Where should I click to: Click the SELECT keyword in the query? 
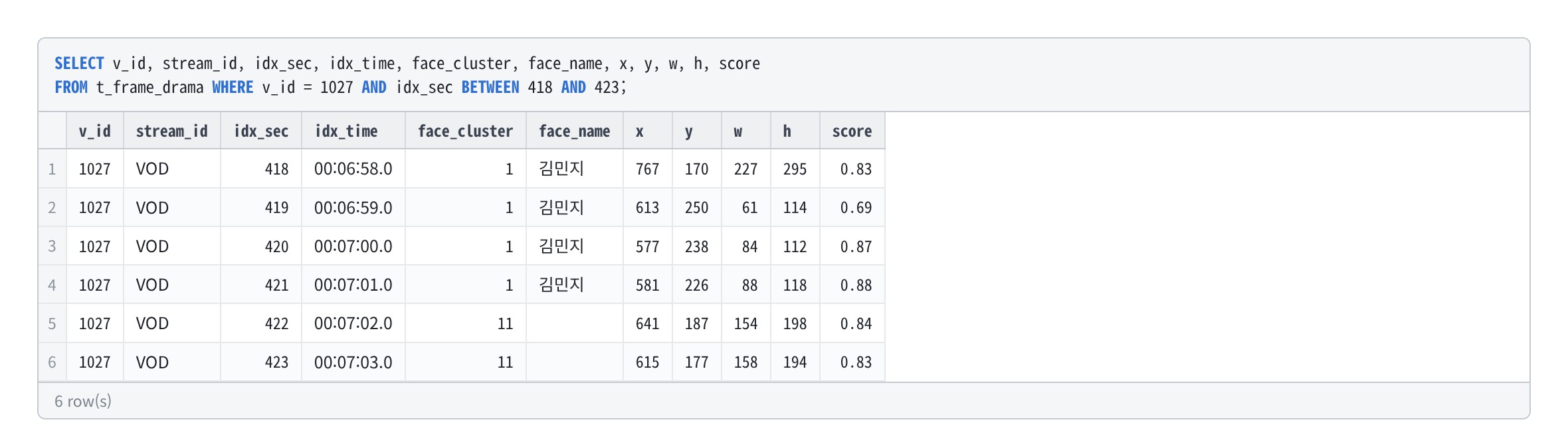pos(79,64)
